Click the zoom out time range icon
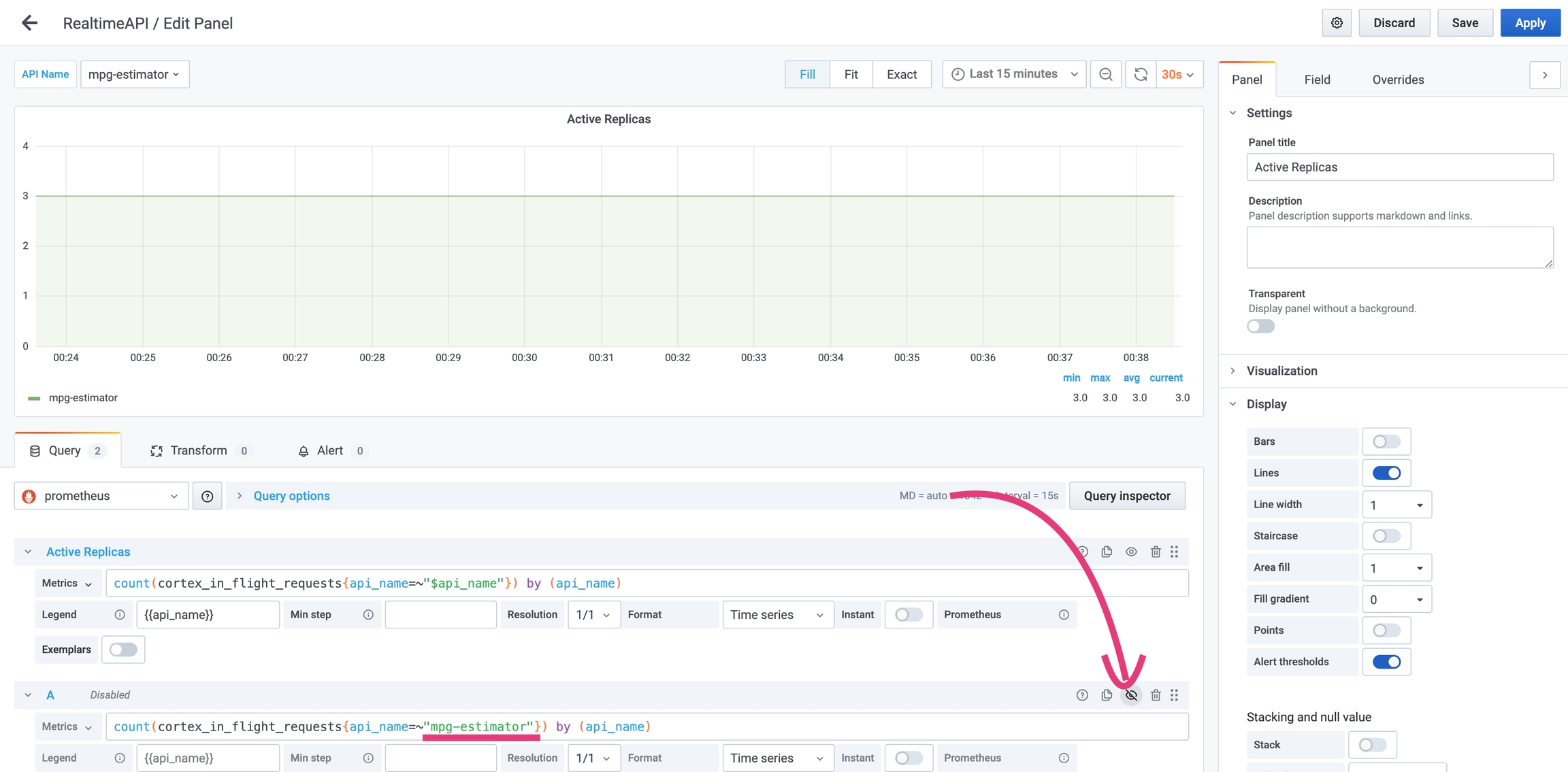Viewport: 1568px width, 772px height. (x=1106, y=74)
